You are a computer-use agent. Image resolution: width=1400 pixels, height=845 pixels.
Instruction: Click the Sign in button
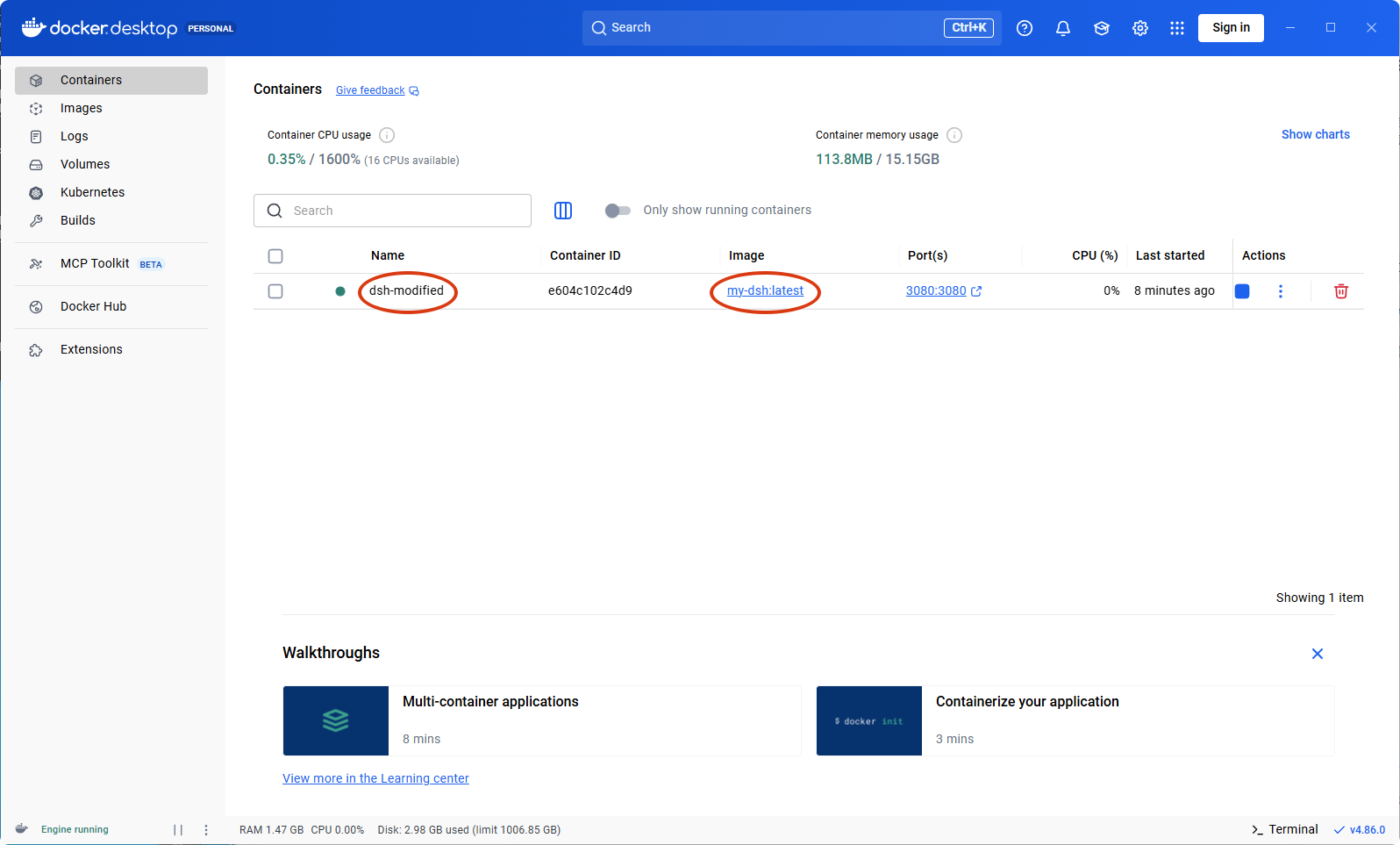1231,28
